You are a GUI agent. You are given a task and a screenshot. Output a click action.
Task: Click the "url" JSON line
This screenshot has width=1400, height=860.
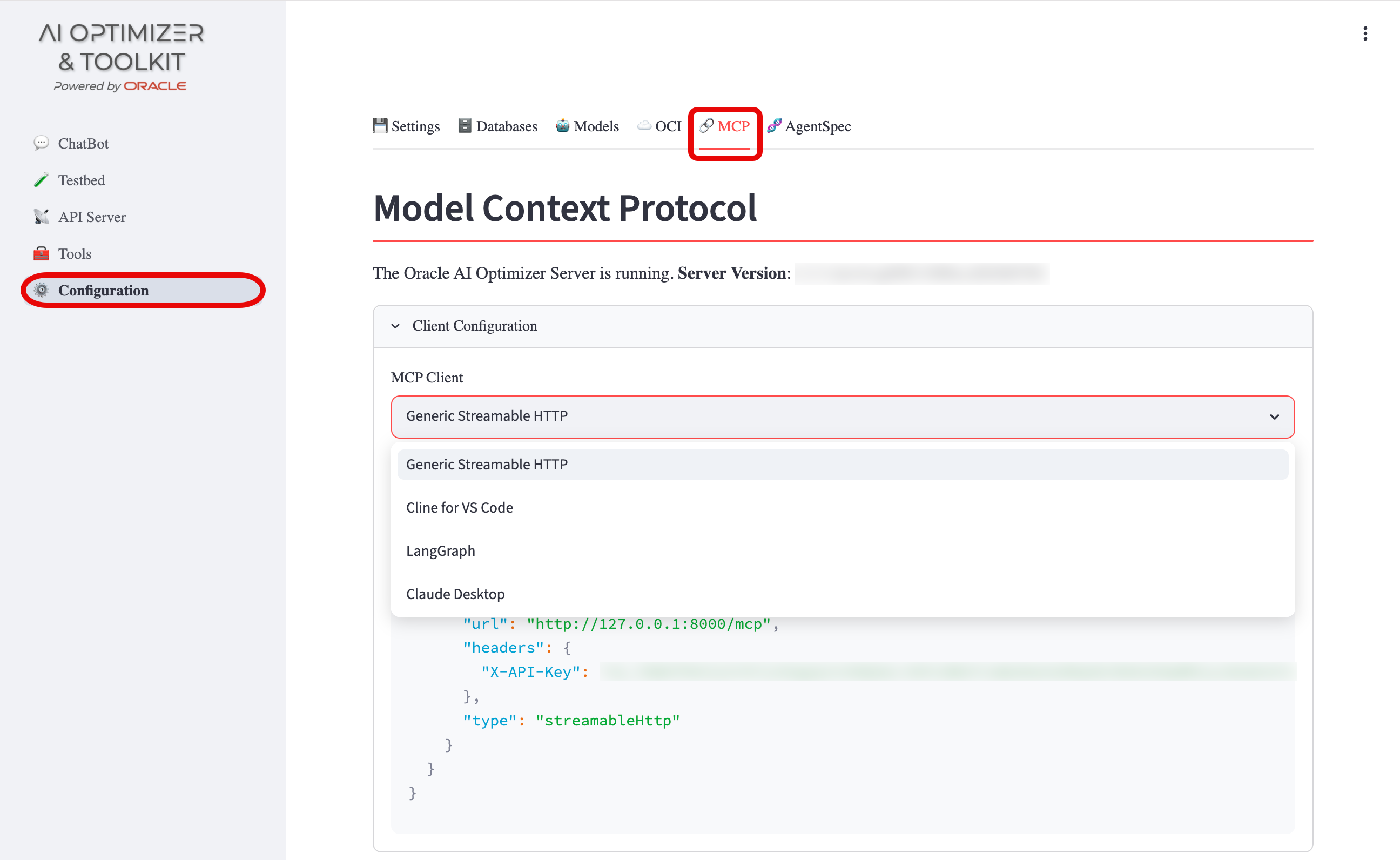tap(621, 624)
